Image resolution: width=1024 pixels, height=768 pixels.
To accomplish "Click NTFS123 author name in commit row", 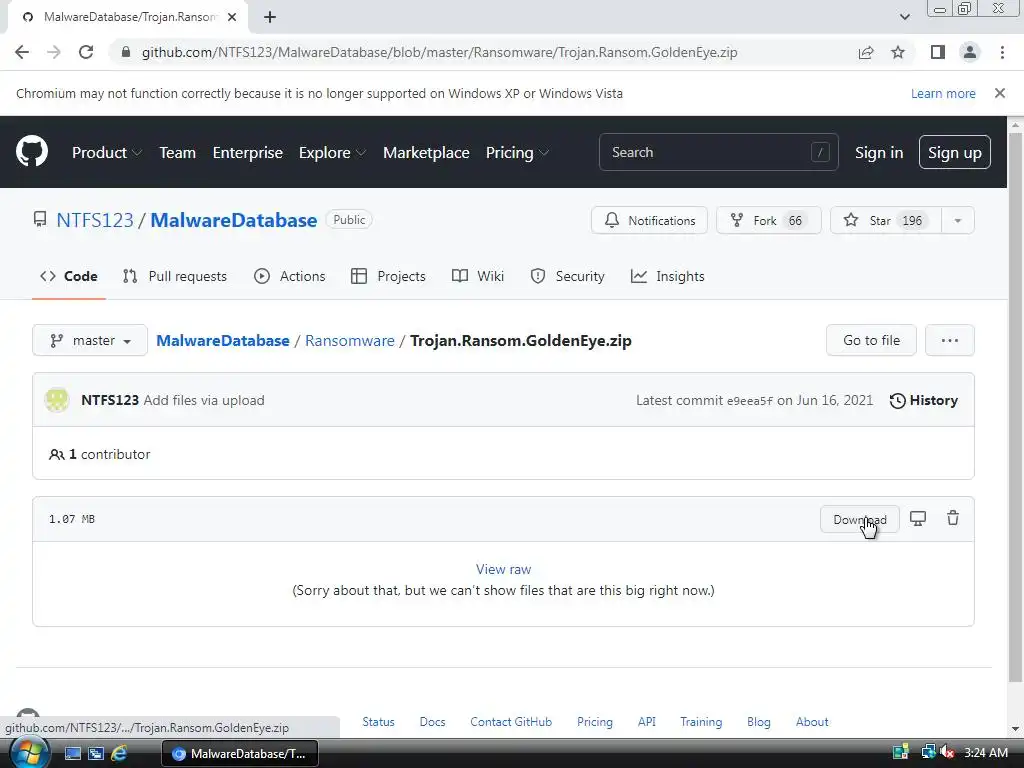I will click(110, 400).
